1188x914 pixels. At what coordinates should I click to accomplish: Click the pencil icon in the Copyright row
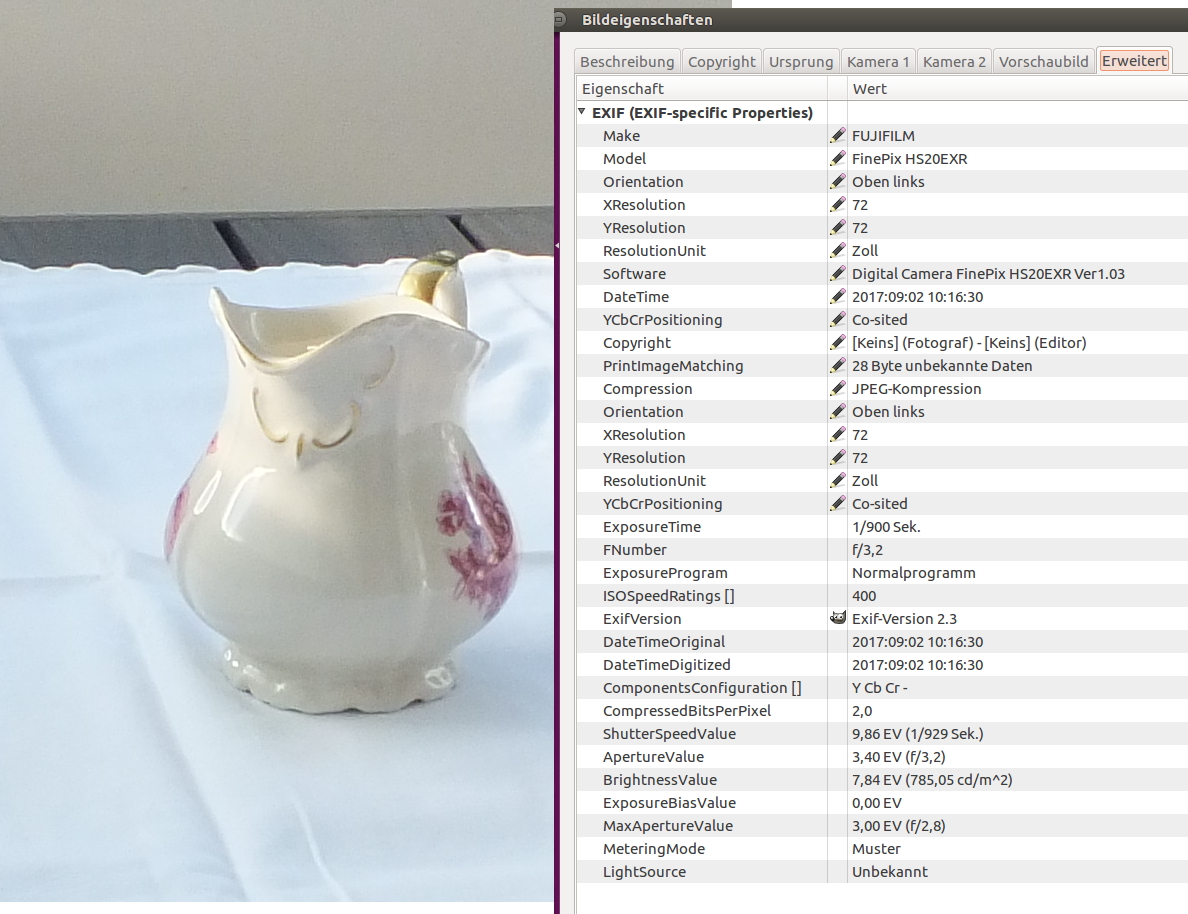(837, 343)
